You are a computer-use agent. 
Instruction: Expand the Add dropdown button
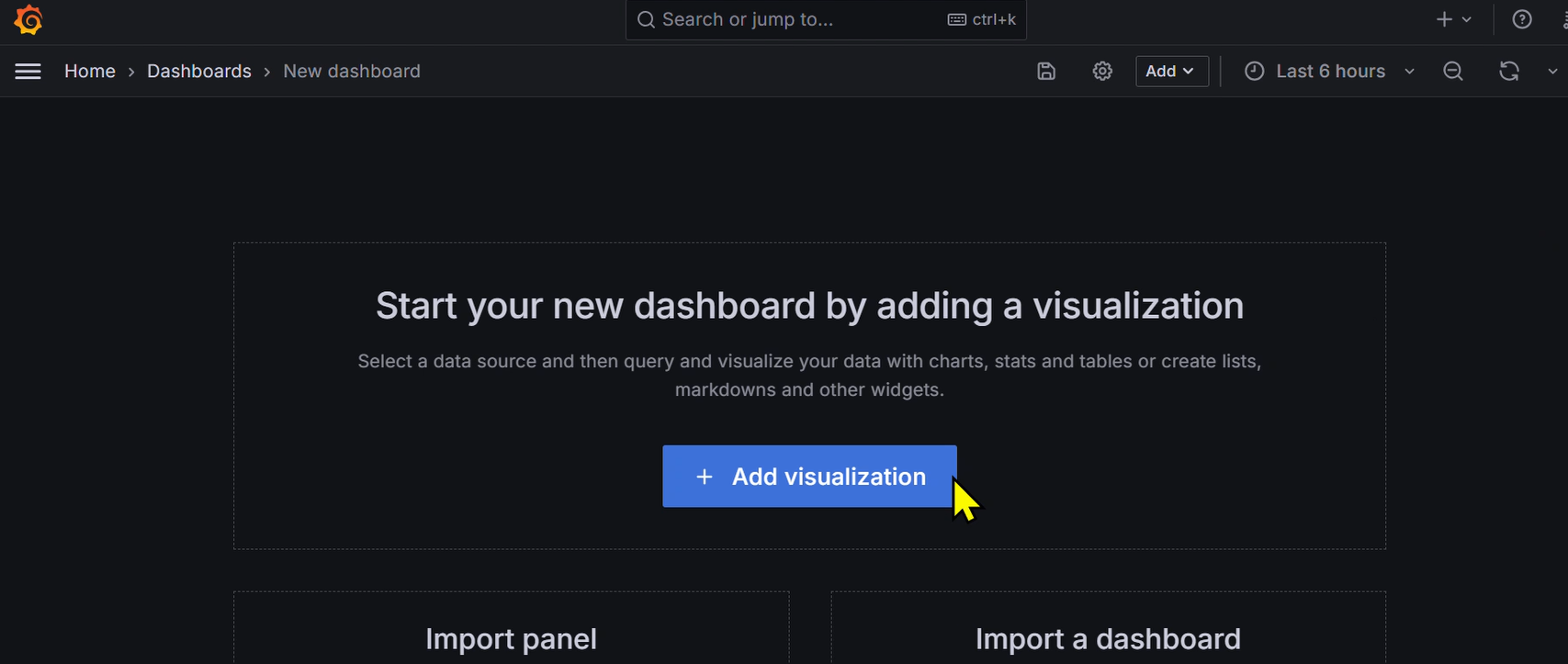1172,72
